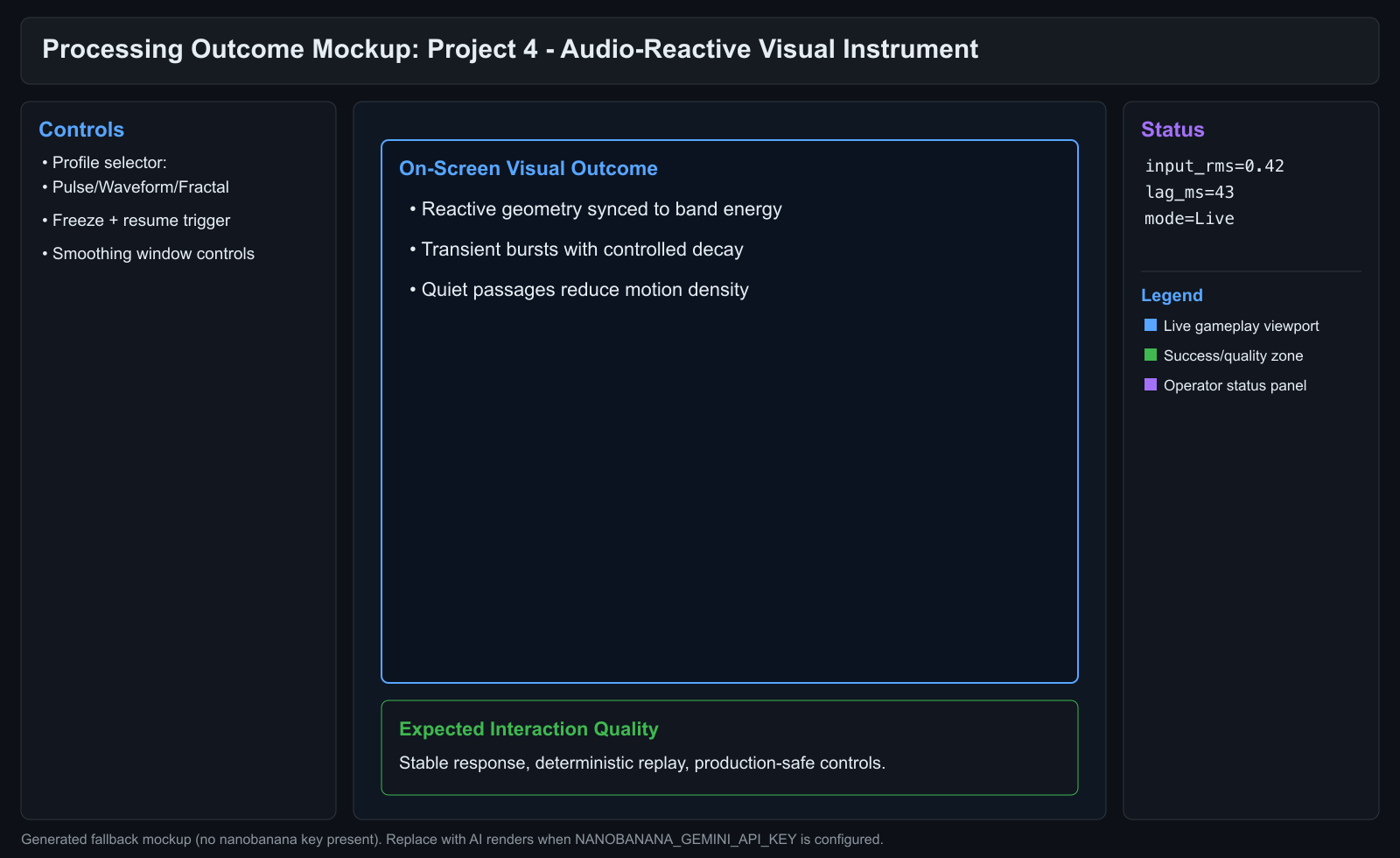1400x858 pixels.
Task: Toggle the Freeze + resume trigger control
Action: [141, 220]
